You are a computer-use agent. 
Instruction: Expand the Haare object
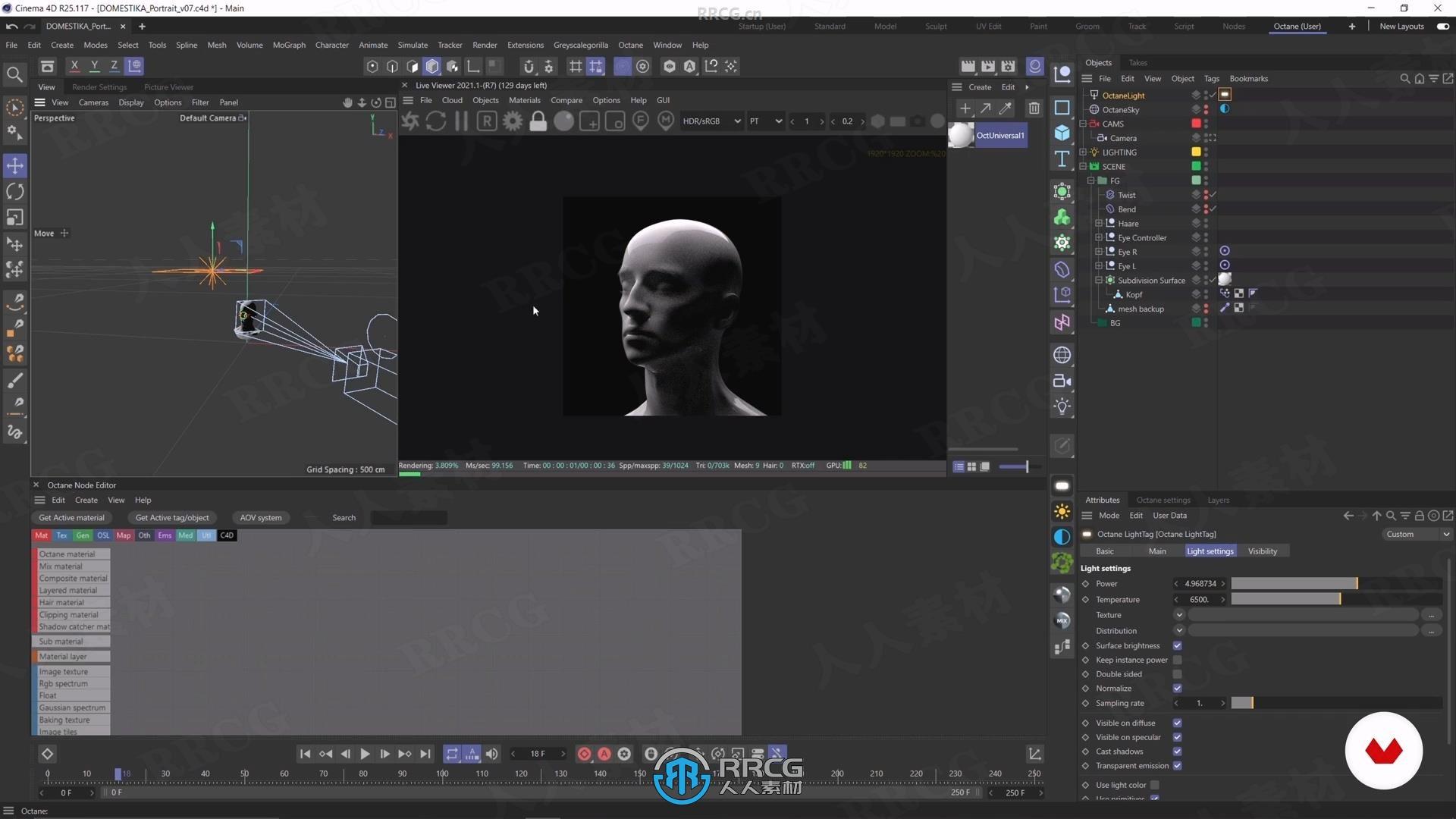pos(1098,223)
